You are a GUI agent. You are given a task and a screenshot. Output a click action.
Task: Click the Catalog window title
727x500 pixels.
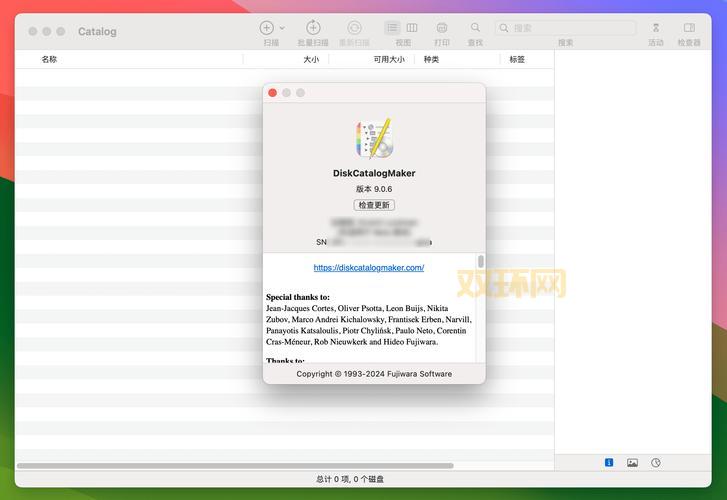click(x=97, y=32)
